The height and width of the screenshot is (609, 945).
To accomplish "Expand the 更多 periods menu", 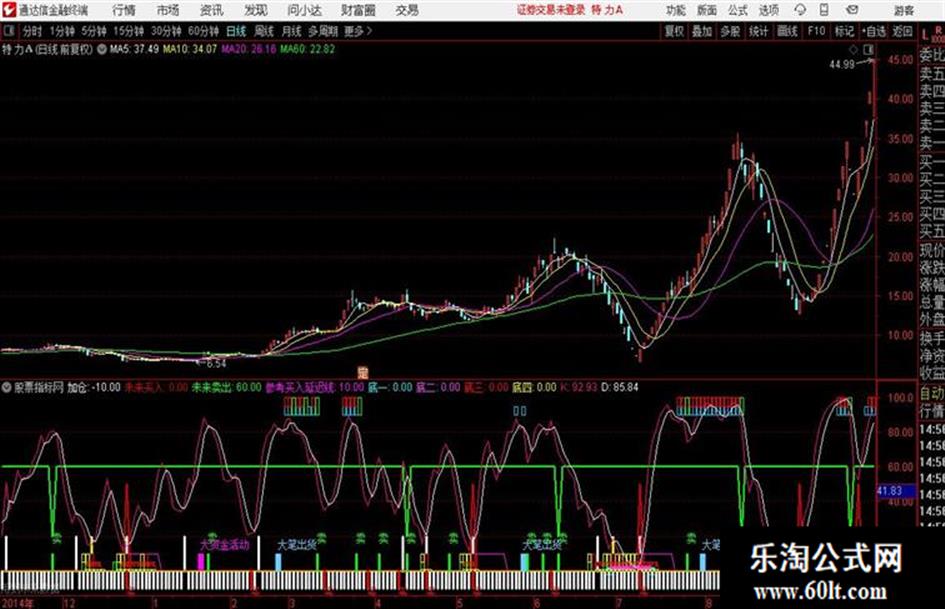I will (x=359, y=31).
